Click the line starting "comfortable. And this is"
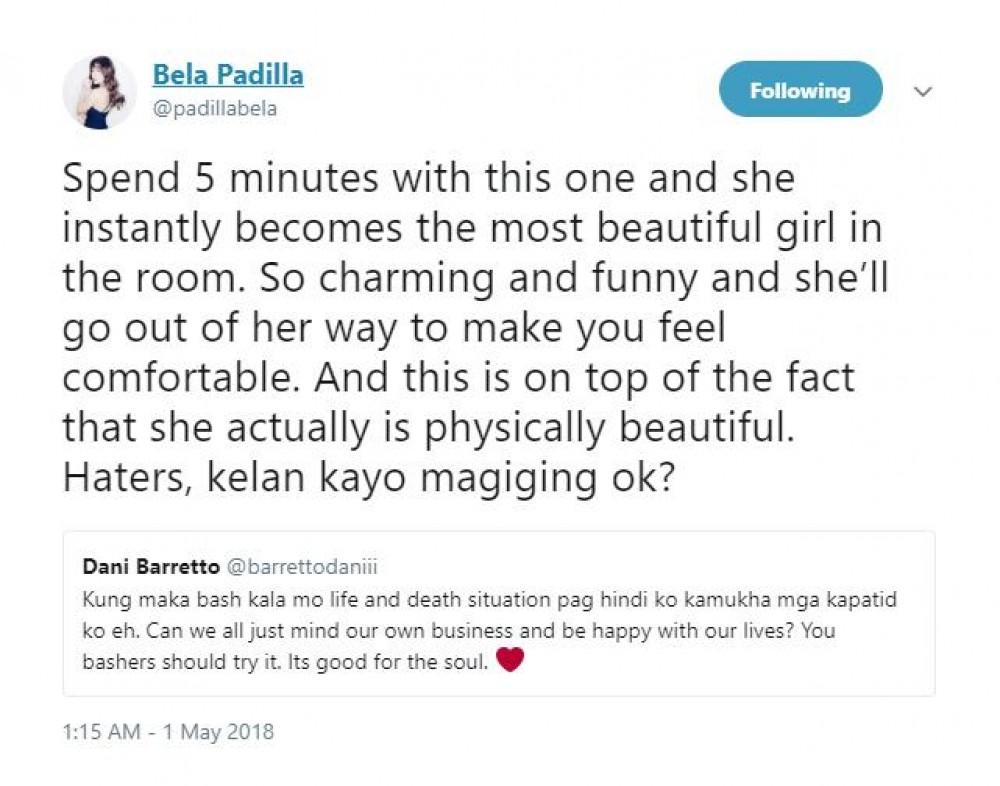 coord(459,376)
